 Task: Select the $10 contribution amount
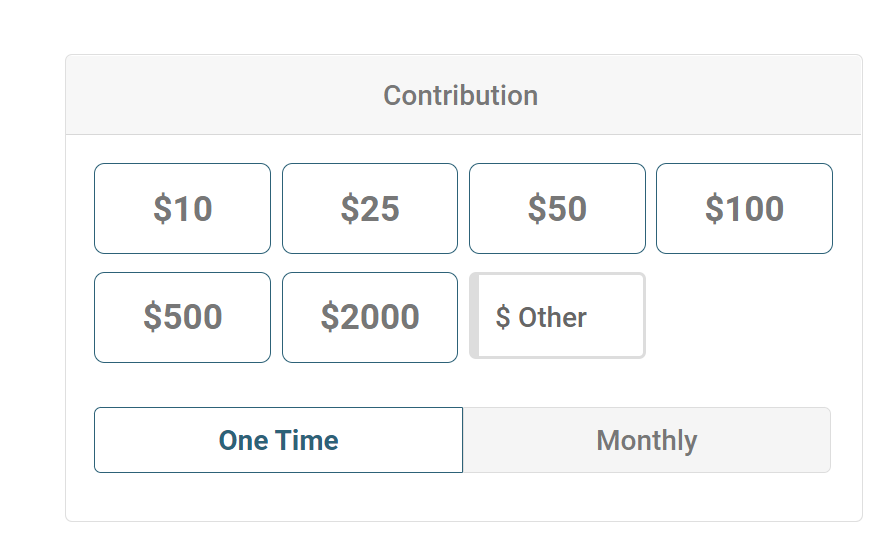[182, 208]
